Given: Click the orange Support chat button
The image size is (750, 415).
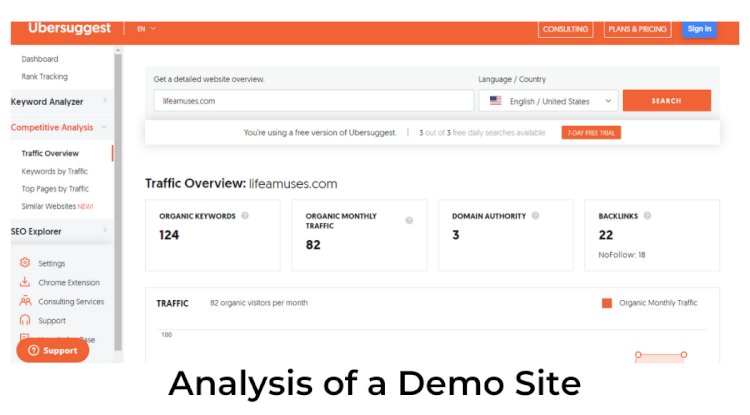Looking at the screenshot, I should pyautogui.click(x=53, y=350).
